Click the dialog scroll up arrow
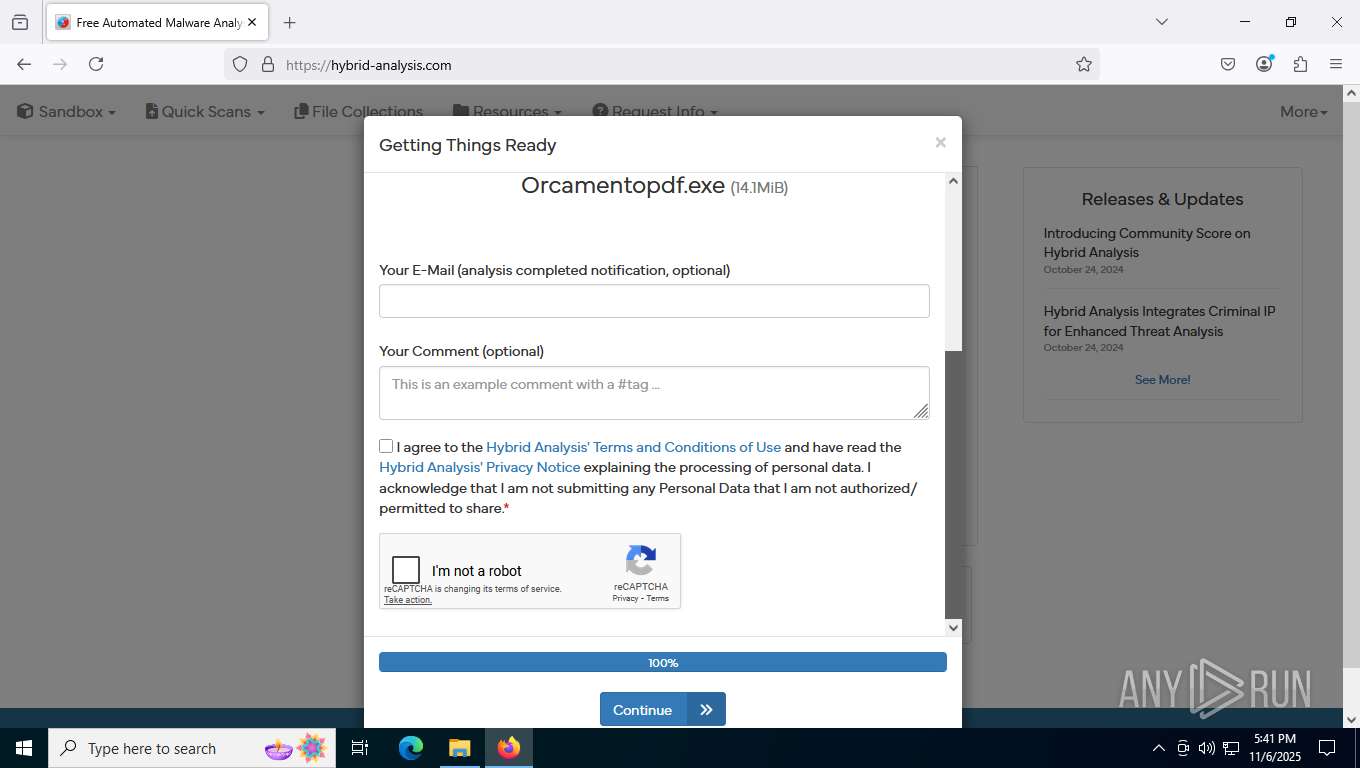This screenshot has height=768, width=1360. (953, 181)
